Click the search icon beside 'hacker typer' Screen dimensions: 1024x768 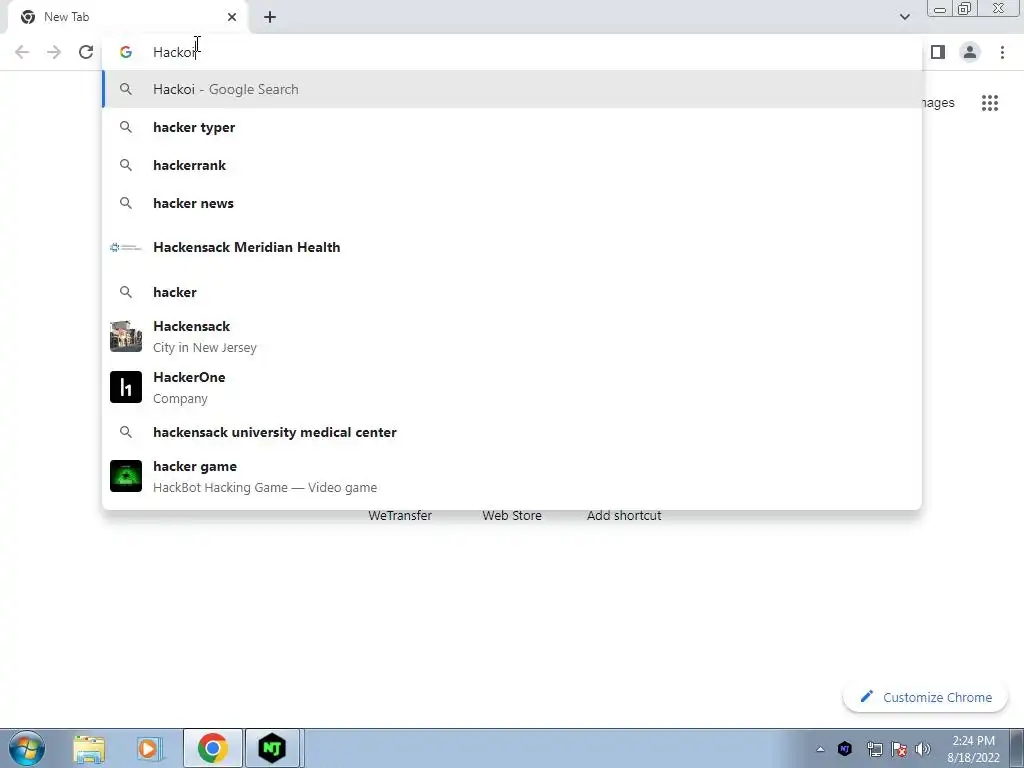point(126,127)
